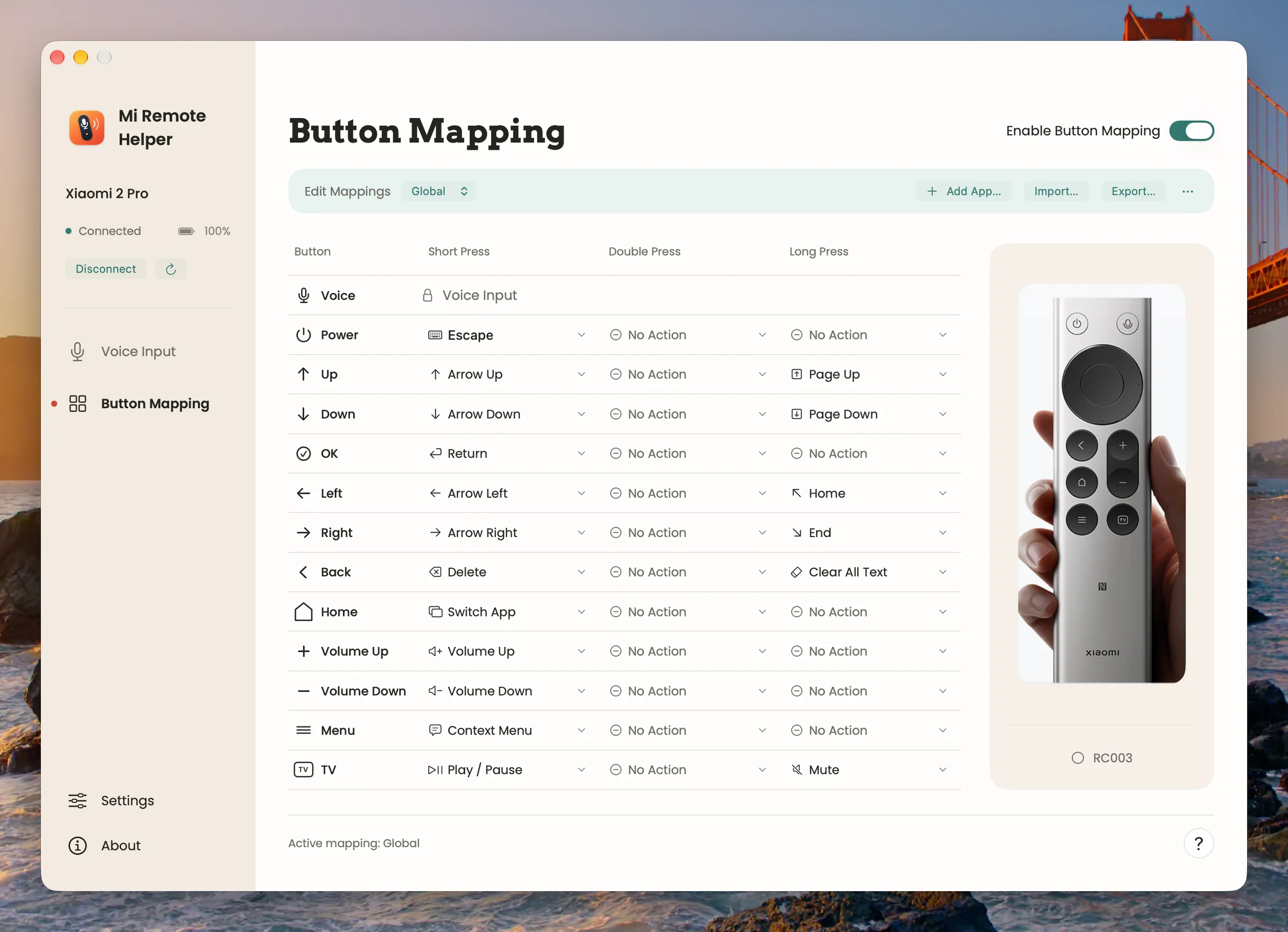Open About from the sidebar
This screenshot has height=932, width=1288.
point(105,846)
